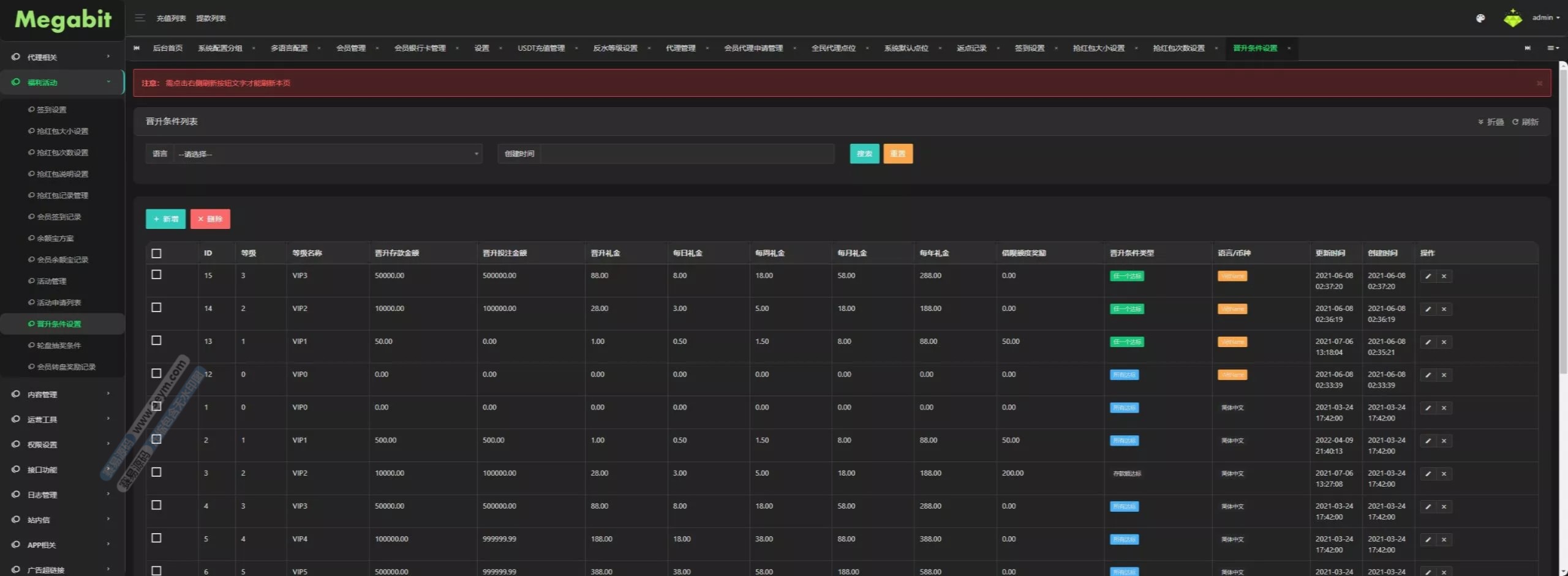Check the checkbox for row ID 15
Screen dimensions: 1568x576
(x=156, y=275)
